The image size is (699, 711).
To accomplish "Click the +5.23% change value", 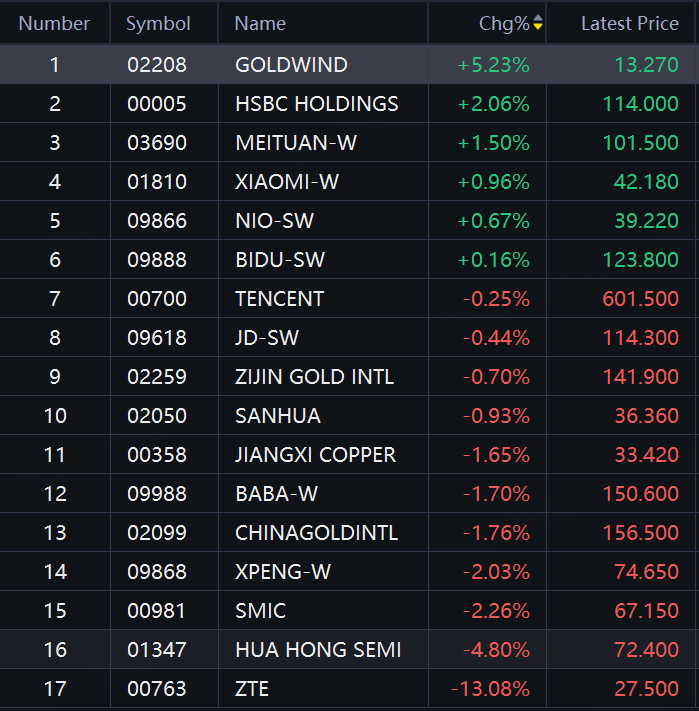I will point(494,65).
